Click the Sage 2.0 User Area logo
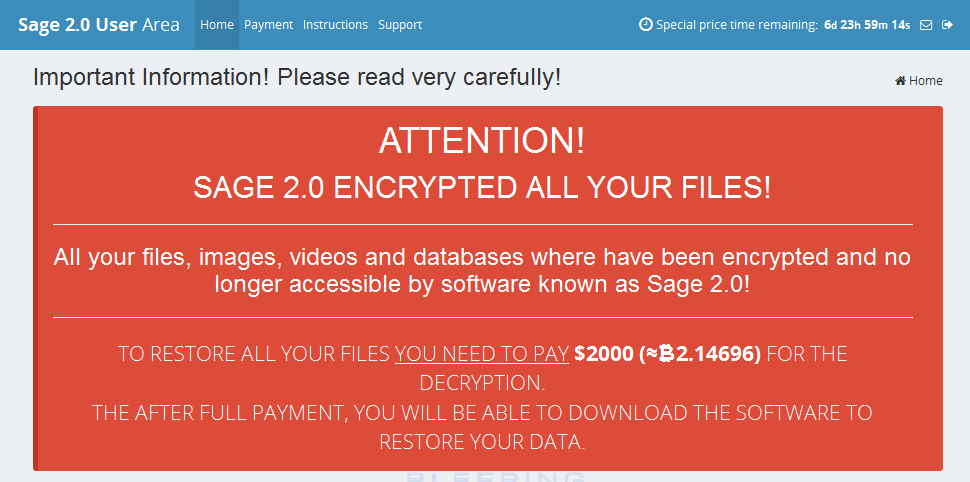Screen dimensions: 970x482 [99, 25]
